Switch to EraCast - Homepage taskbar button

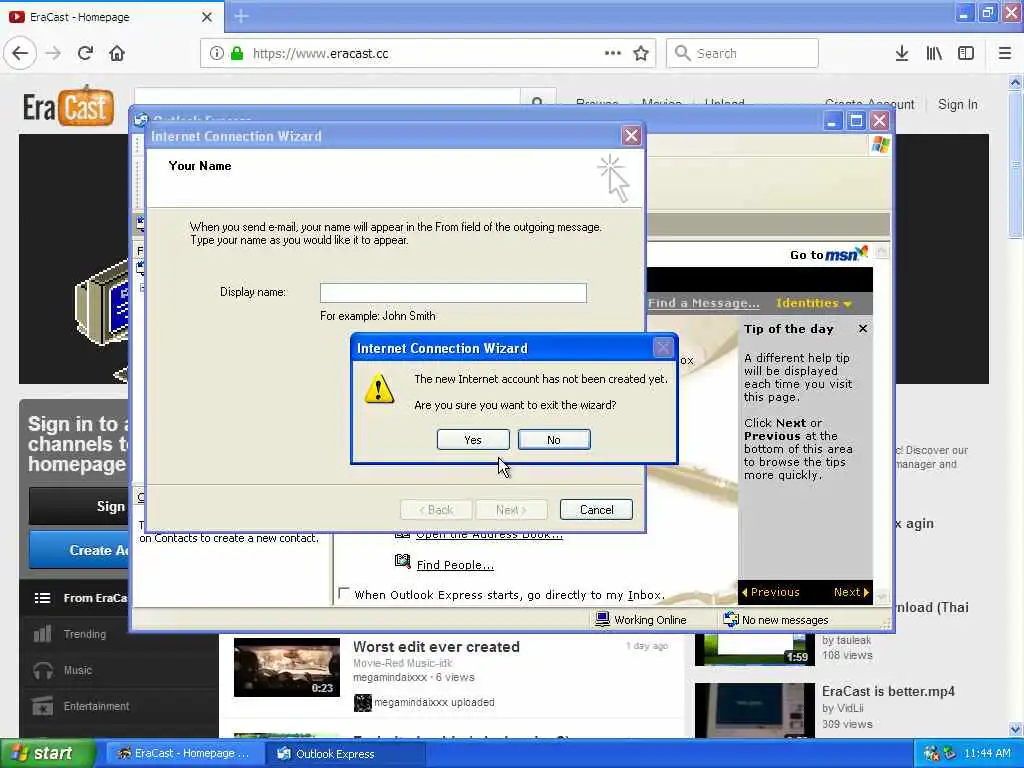click(184, 754)
